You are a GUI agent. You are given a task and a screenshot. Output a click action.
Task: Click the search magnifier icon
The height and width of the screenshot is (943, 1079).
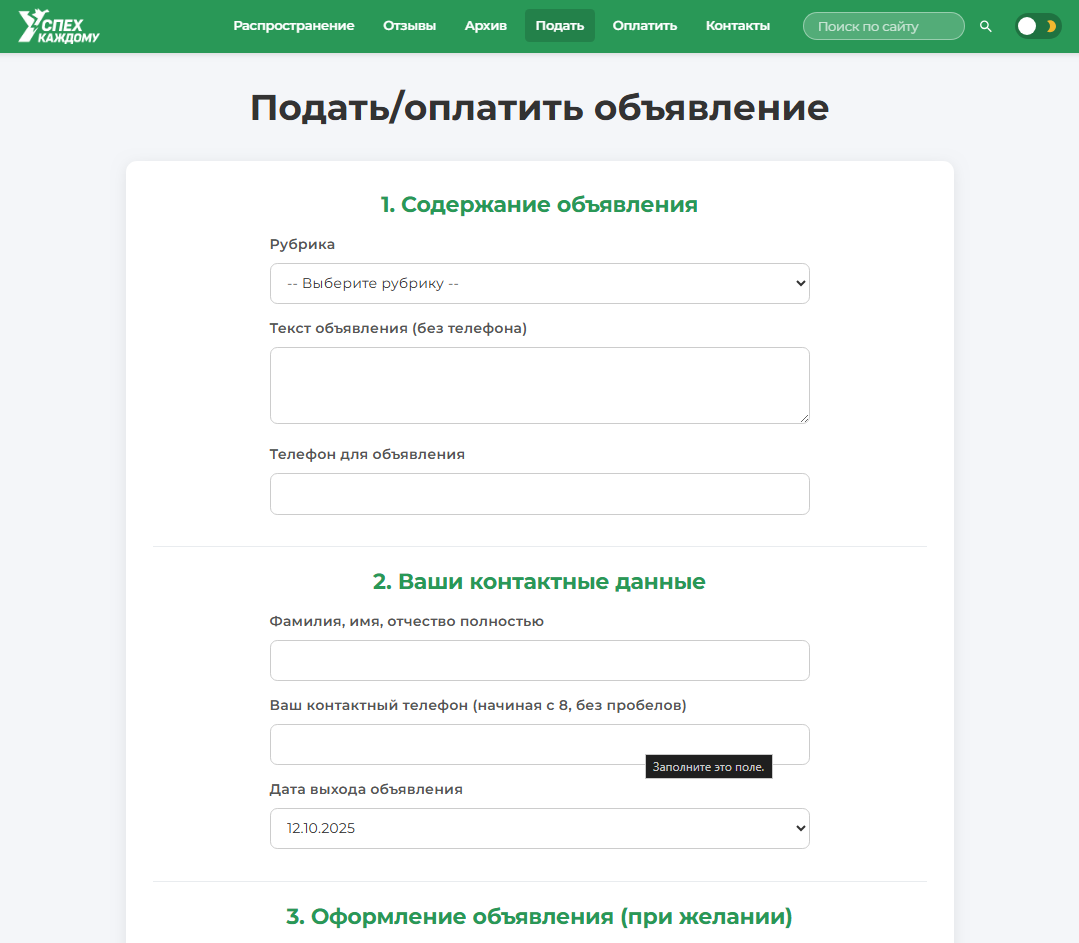986,26
